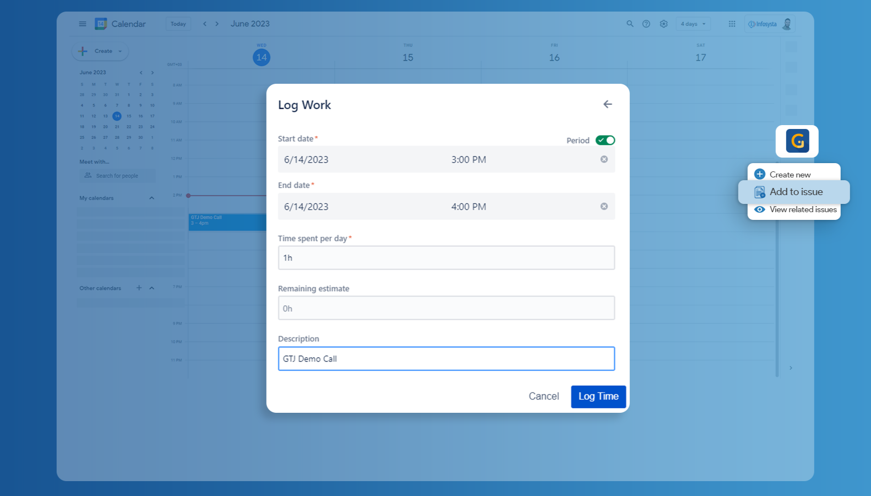Open the Calendar main menu hamburger
The height and width of the screenshot is (496, 871).
(82, 24)
